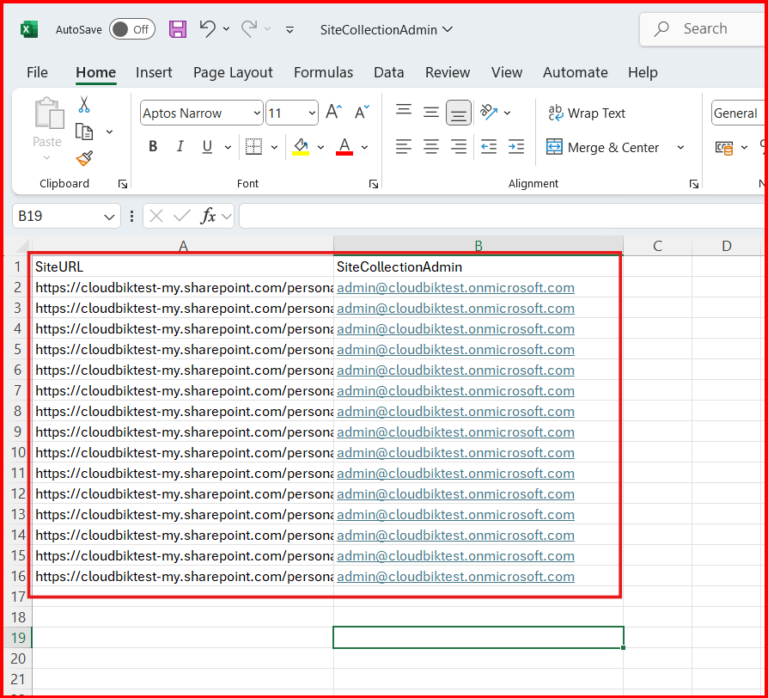
Task: Open the File menu tab
Action: [x=37, y=72]
